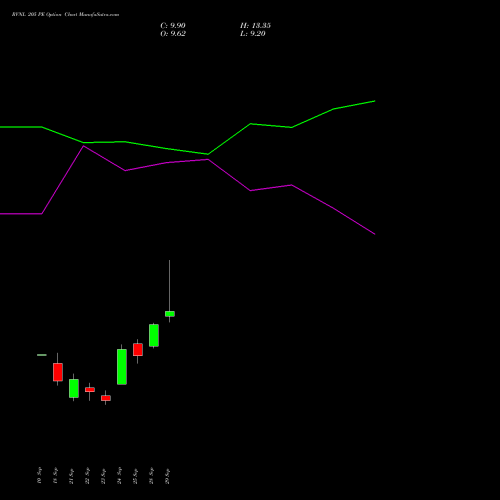
Task: Click the "28 Sep" date axis label
Action: [x=151, y=476]
